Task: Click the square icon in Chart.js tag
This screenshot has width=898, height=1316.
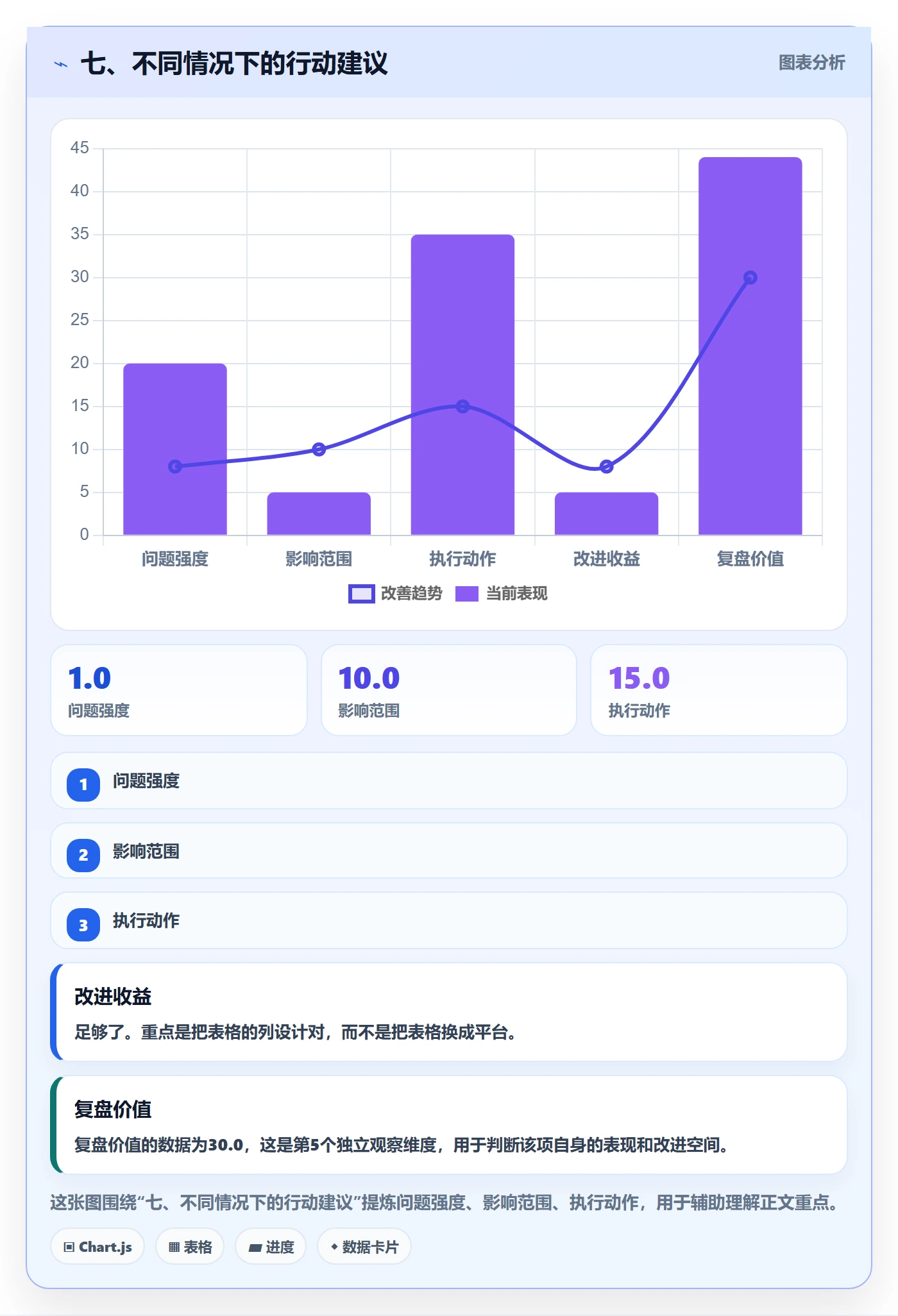Action: [x=69, y=1247]
